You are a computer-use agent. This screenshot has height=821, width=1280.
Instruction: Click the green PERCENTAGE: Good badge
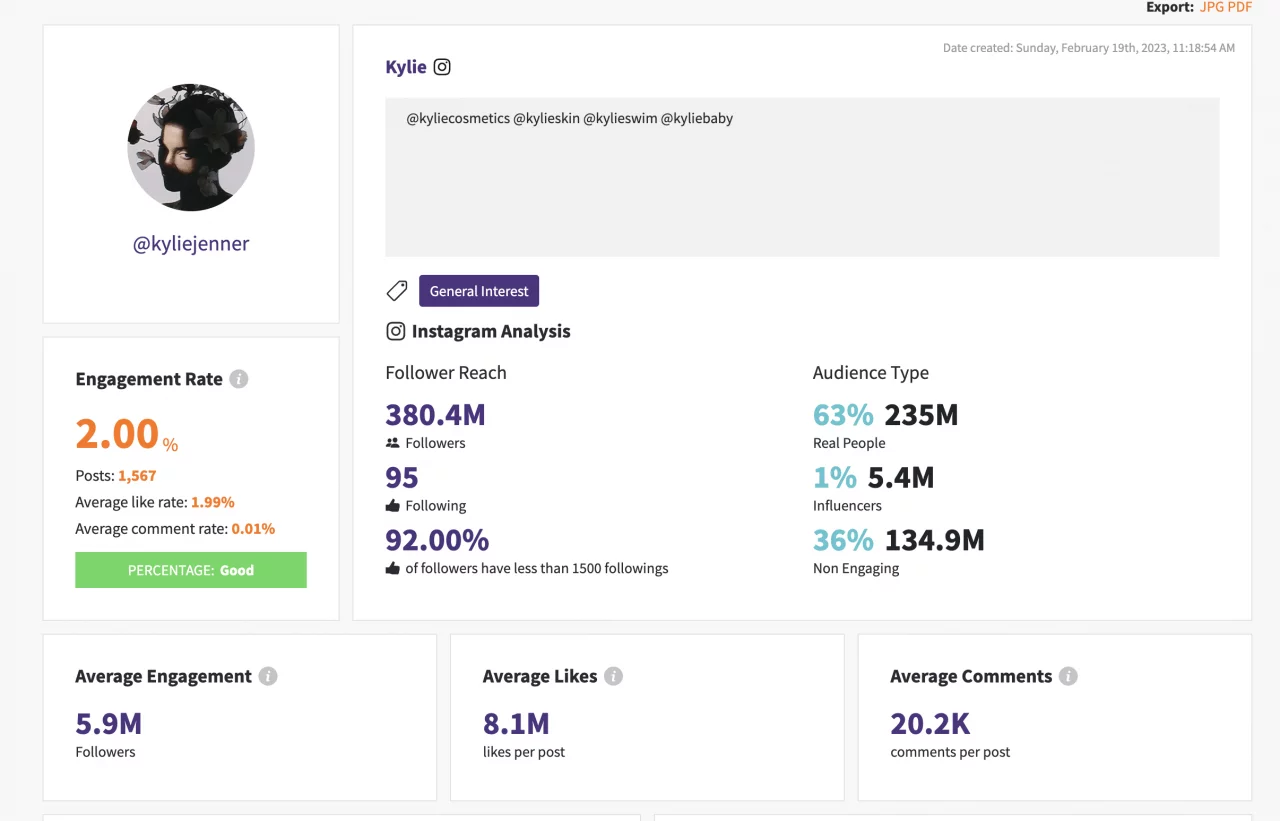click(x=190, y=570)
